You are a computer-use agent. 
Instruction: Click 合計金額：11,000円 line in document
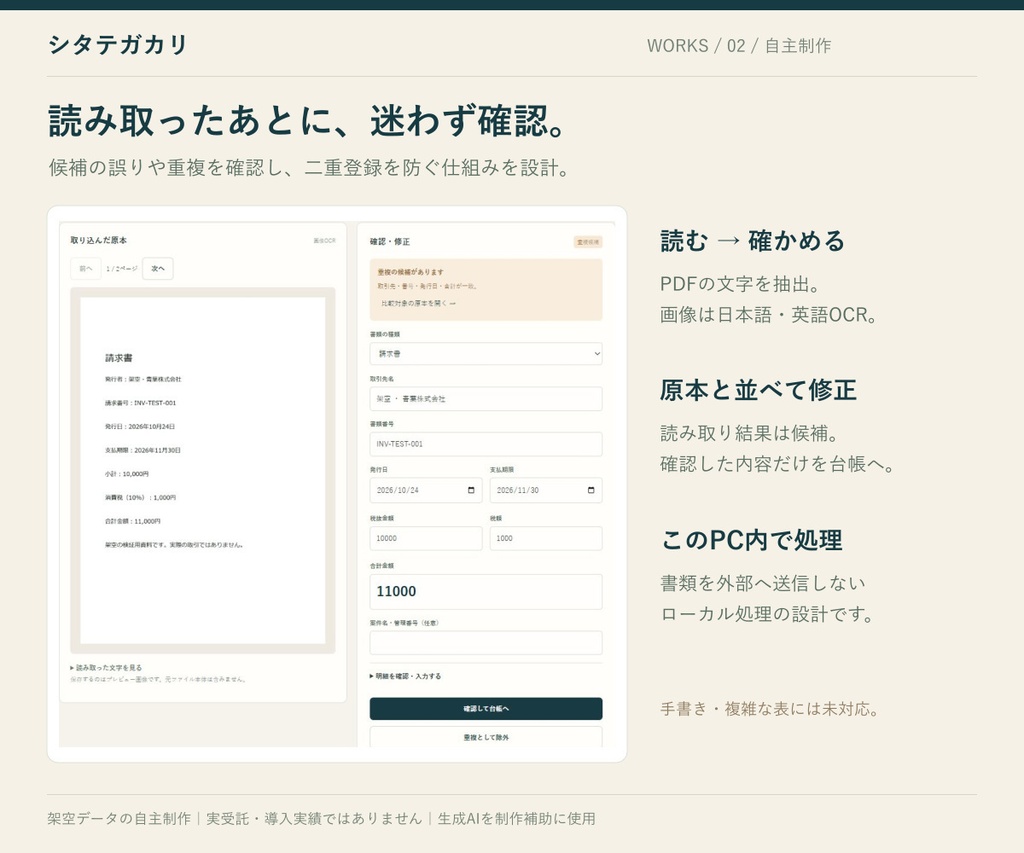coord(133,521)
